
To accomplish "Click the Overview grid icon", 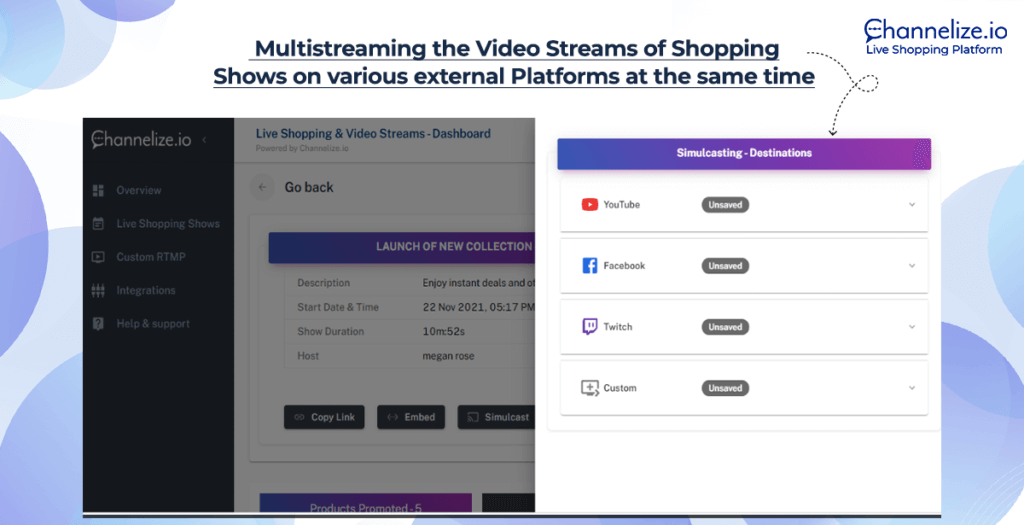I will click(98, 190).
